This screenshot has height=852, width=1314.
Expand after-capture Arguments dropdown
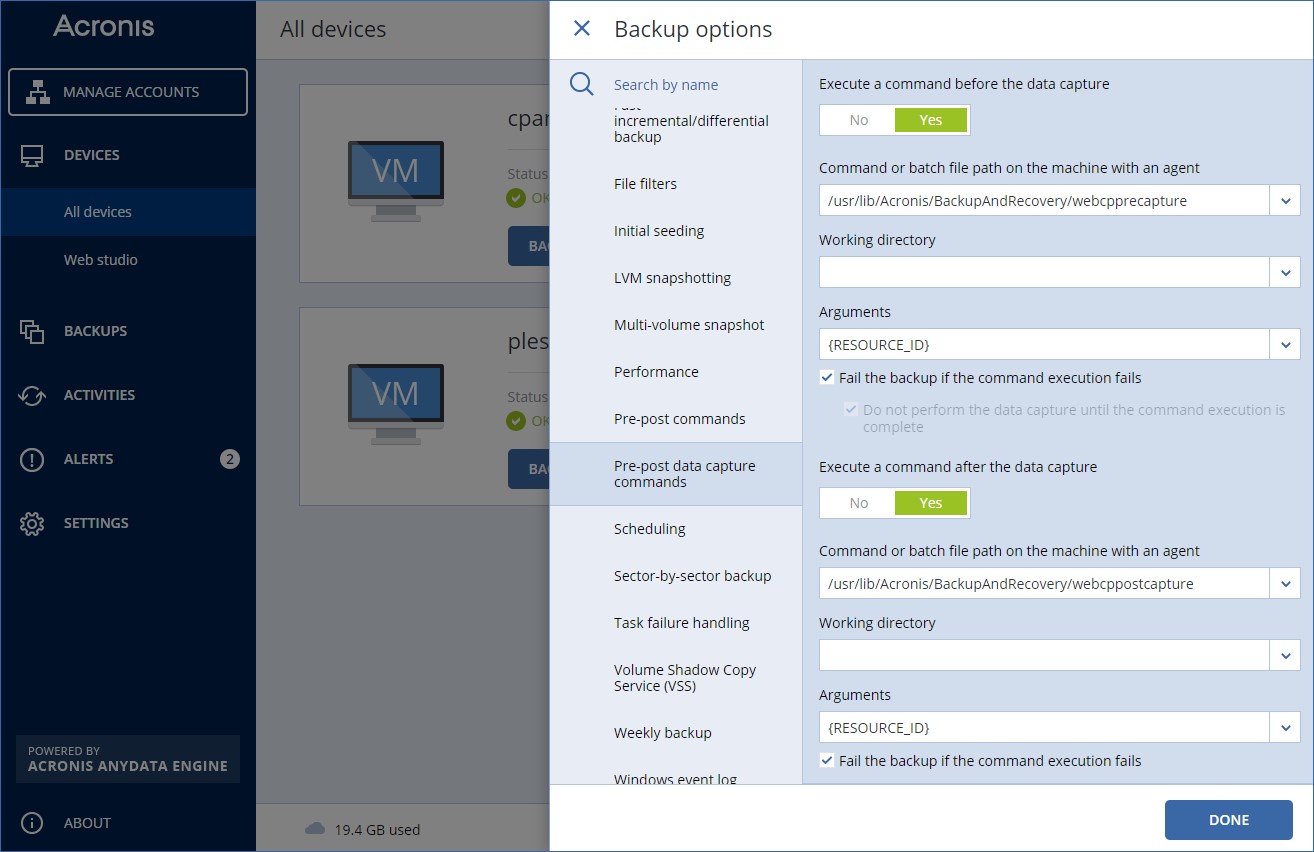1285,728
